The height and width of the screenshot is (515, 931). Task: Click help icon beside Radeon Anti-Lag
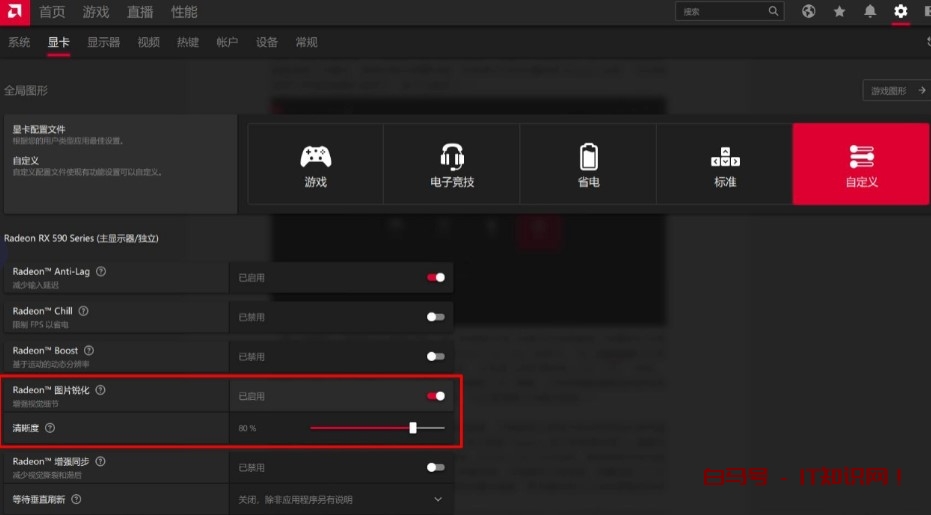(101, 271)
